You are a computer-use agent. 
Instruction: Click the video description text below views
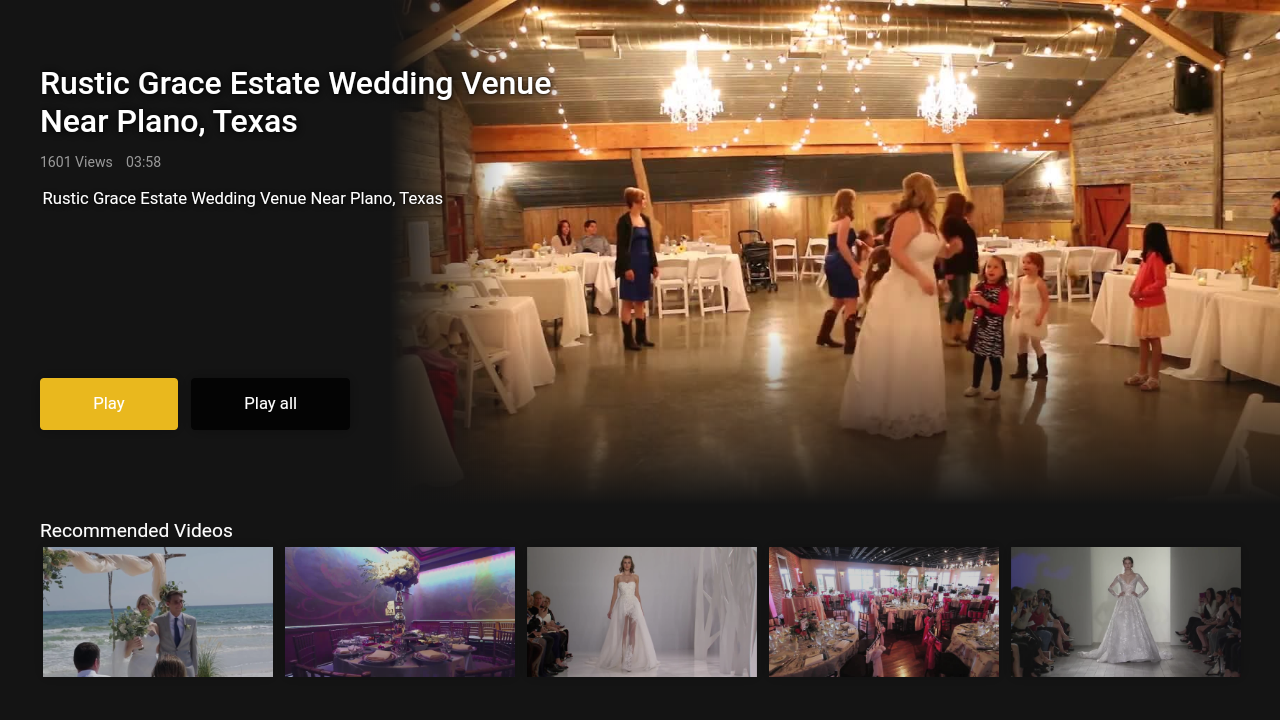(243, 198)
